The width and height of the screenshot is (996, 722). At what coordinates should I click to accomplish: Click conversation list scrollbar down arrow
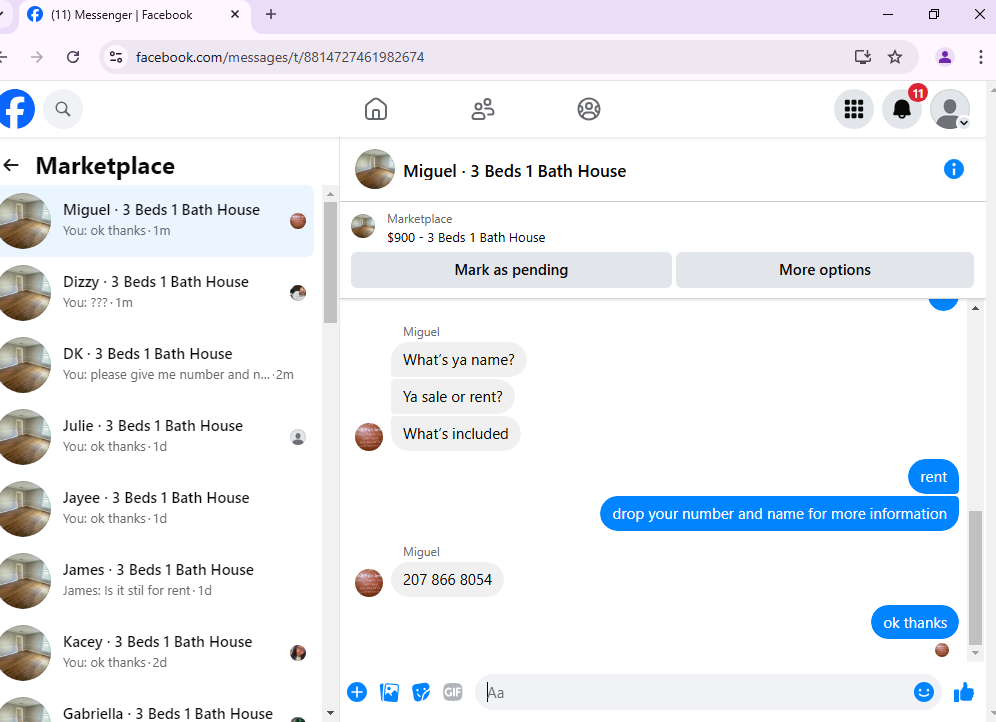(x=330, y=713)
